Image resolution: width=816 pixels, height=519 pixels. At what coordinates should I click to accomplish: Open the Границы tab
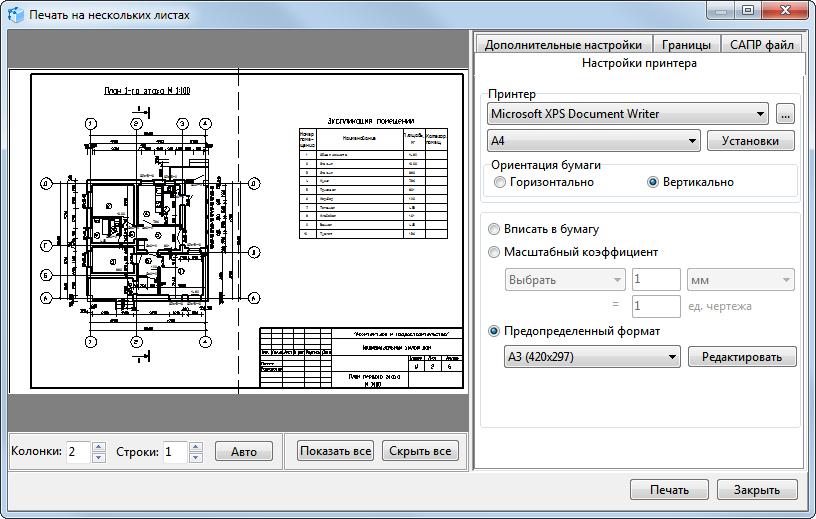(687, 45)
